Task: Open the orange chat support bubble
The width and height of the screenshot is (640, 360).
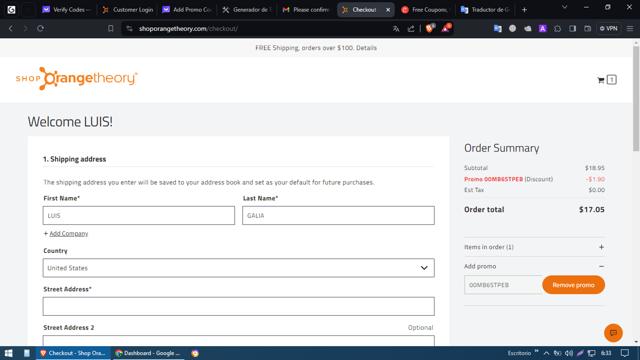Action: pos(613,333)
